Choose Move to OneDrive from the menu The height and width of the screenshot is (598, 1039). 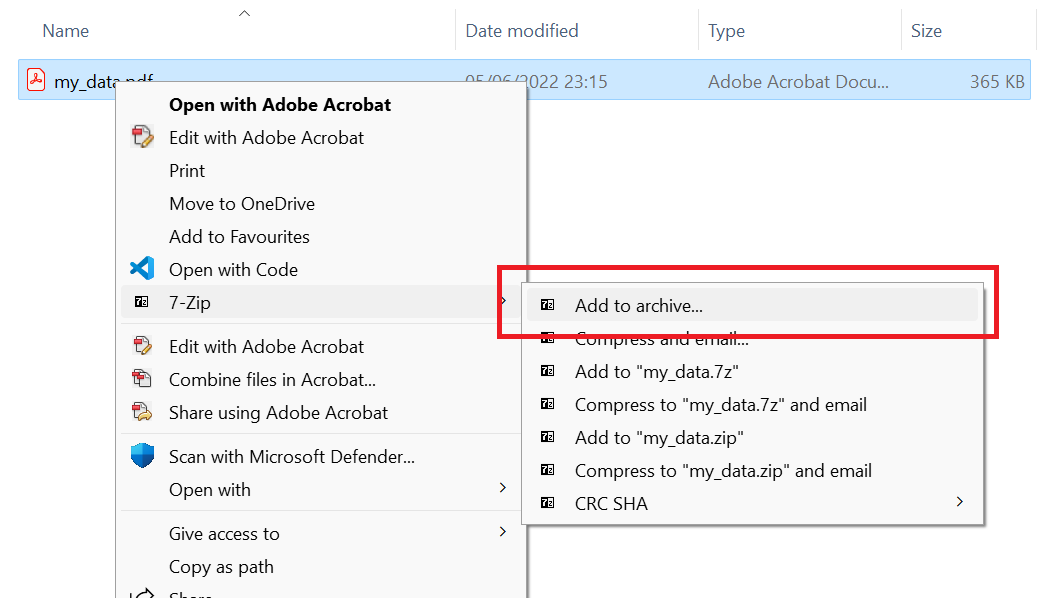pyautogui.click(x=241, y=203)
